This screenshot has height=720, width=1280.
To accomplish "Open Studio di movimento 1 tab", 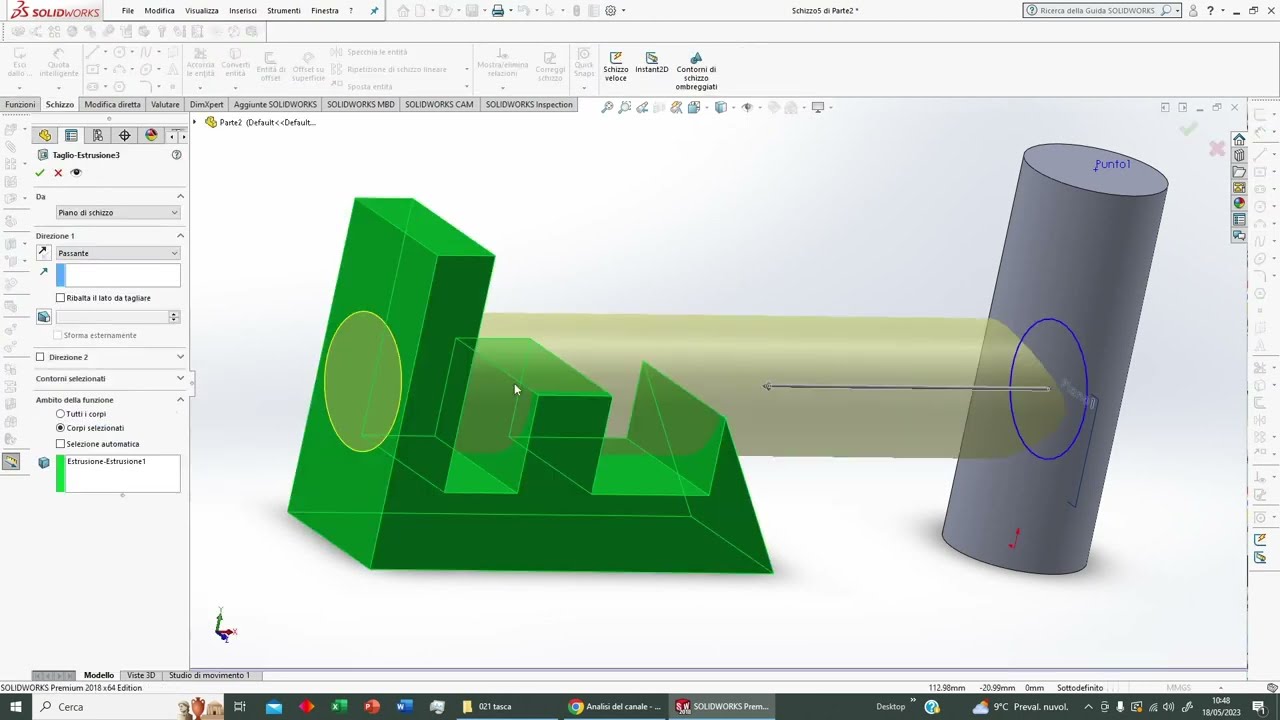I will coord(209,675).
